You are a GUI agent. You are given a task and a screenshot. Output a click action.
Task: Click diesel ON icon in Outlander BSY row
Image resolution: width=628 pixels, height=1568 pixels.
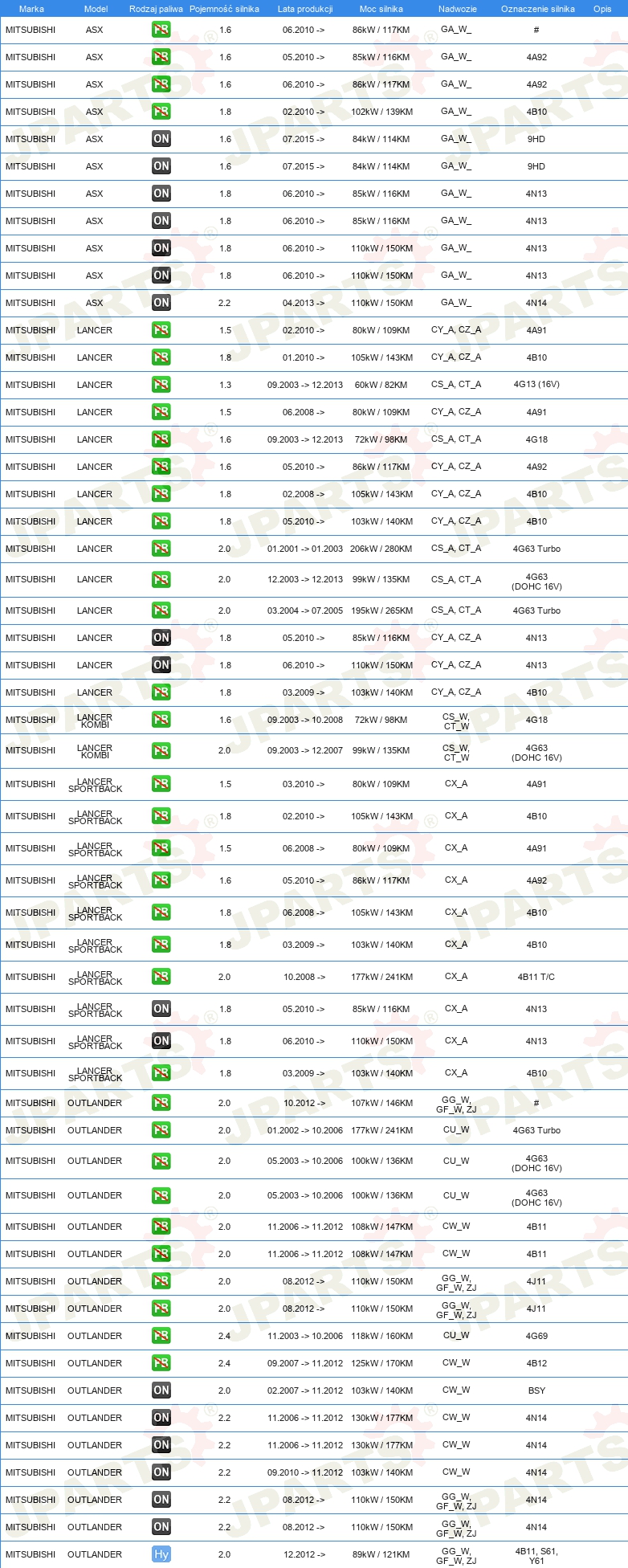[161, 1390]
